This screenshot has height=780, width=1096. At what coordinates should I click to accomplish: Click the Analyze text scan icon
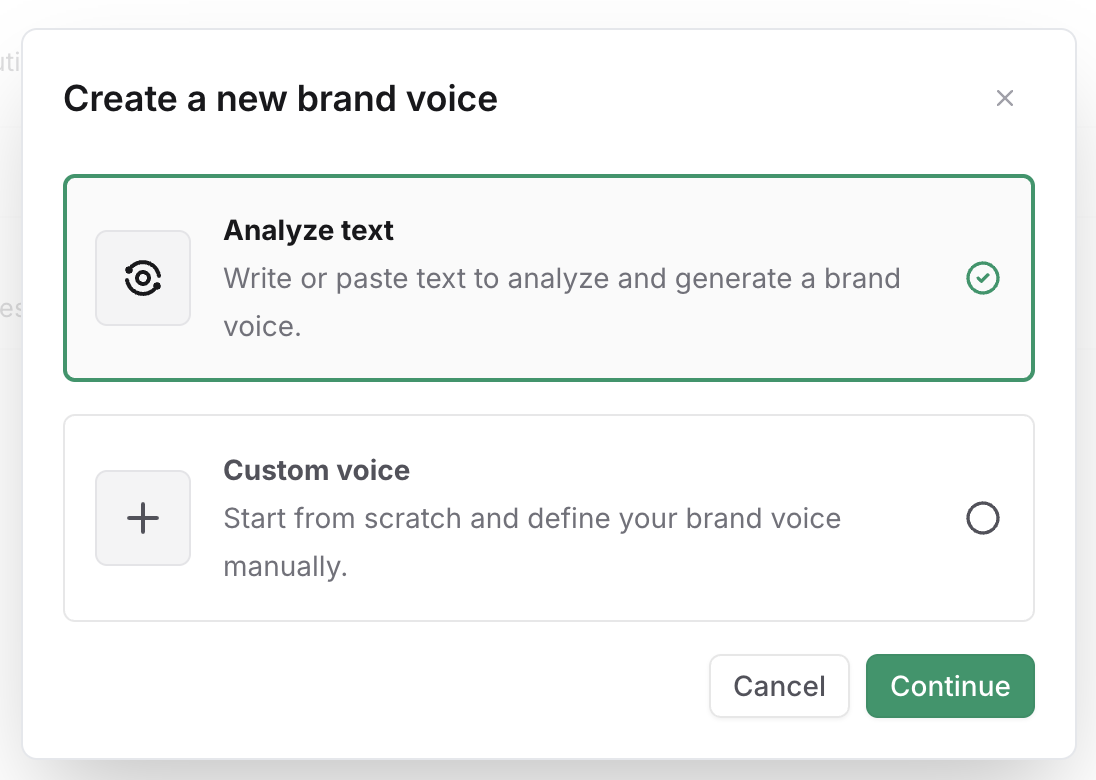coord(143,278)
